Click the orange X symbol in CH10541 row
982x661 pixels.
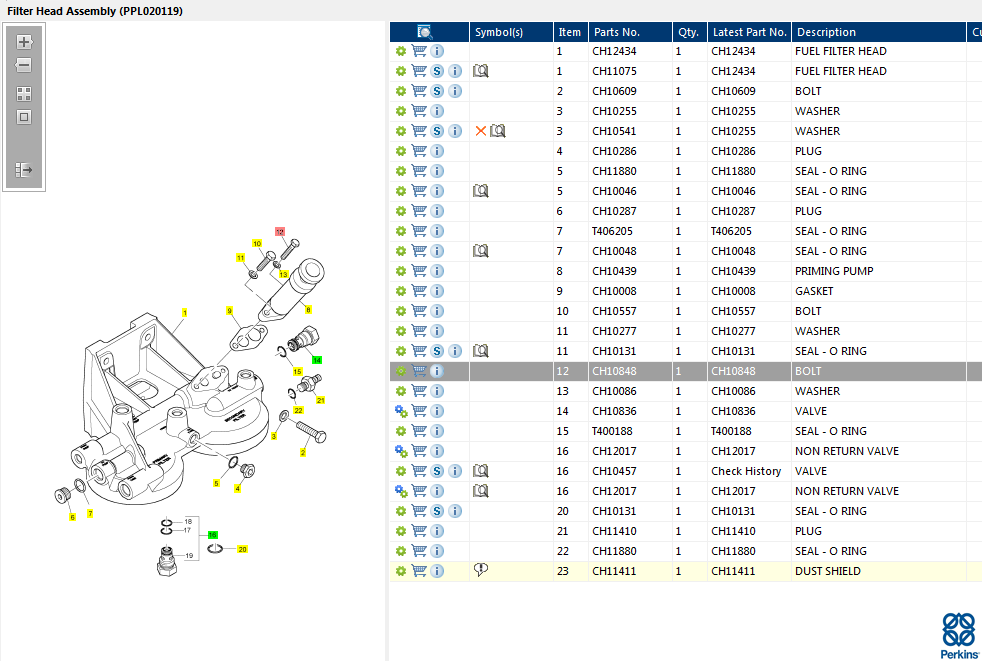click(481, 131)
